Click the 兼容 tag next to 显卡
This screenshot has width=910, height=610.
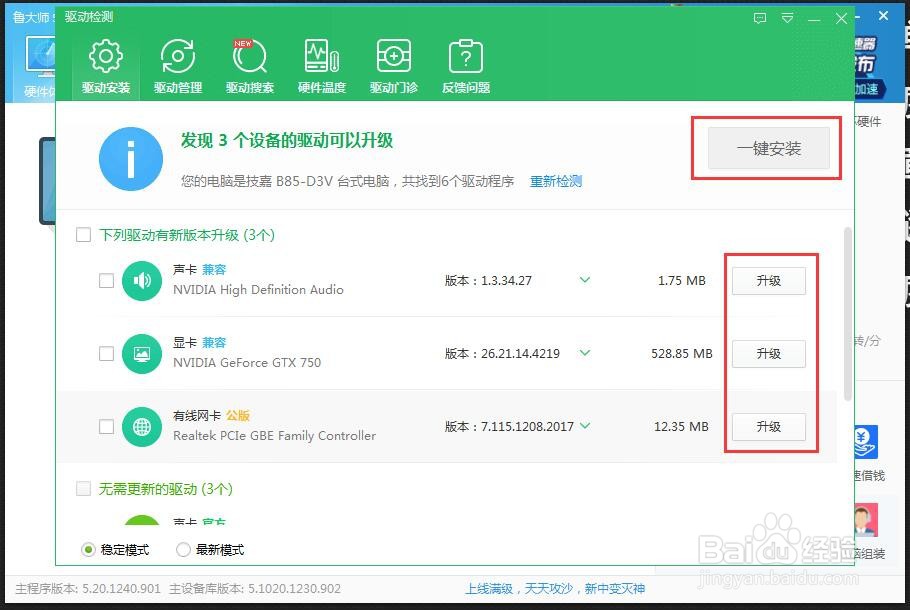pos(214,342)
